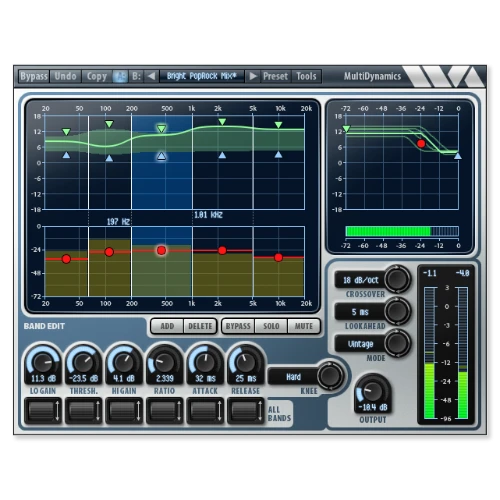The image size is (500, 500).
Task: Click the DELETE band button
Action: point(200,326)
